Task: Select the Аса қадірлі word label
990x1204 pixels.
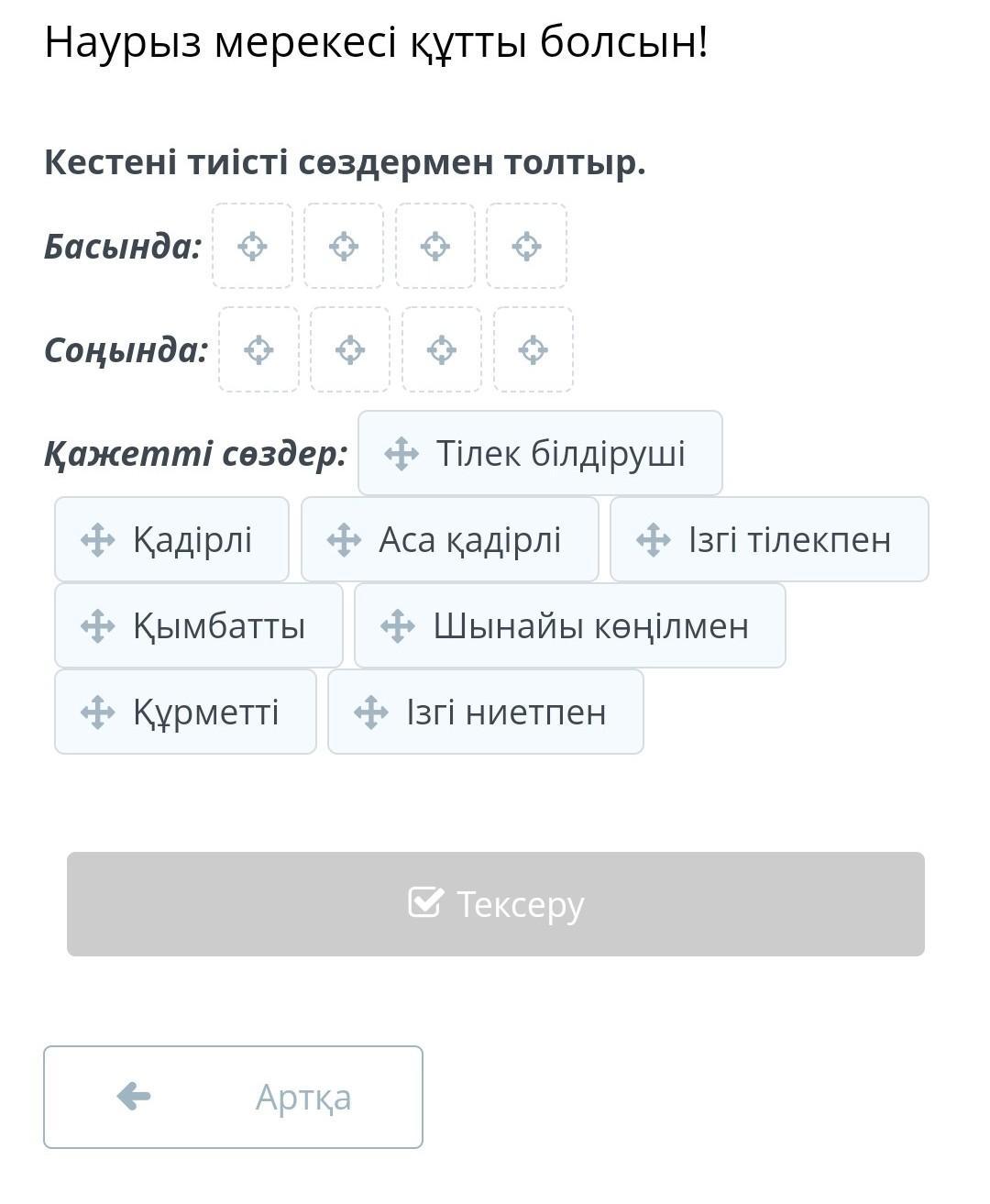Action: pyautogui.click(x=469, y=540)
